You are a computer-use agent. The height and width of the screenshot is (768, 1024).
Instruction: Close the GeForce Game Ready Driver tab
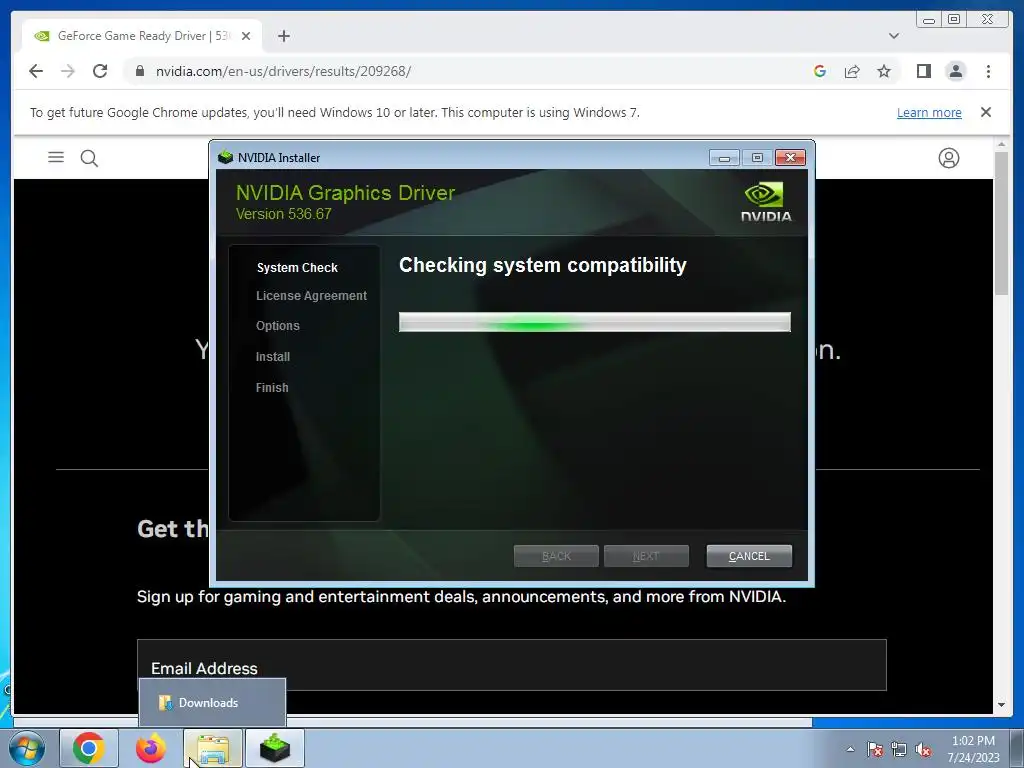[x=246, y=36]
